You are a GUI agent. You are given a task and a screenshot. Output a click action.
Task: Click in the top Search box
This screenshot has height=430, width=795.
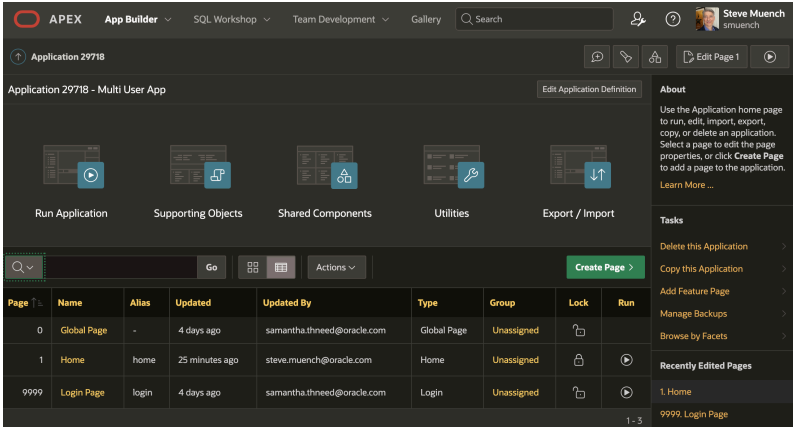(534, 19)
